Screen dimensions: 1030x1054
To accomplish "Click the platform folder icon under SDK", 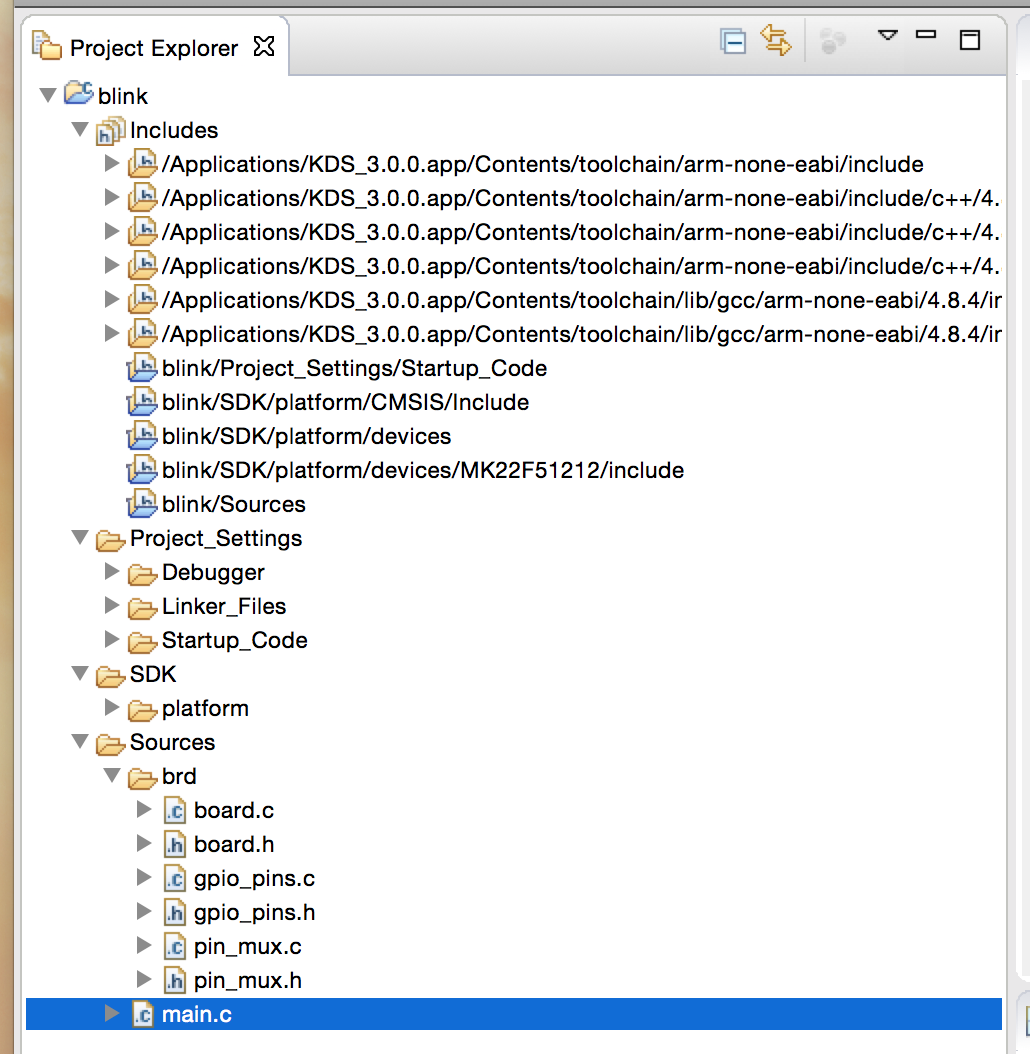I will tap(142, 709).
